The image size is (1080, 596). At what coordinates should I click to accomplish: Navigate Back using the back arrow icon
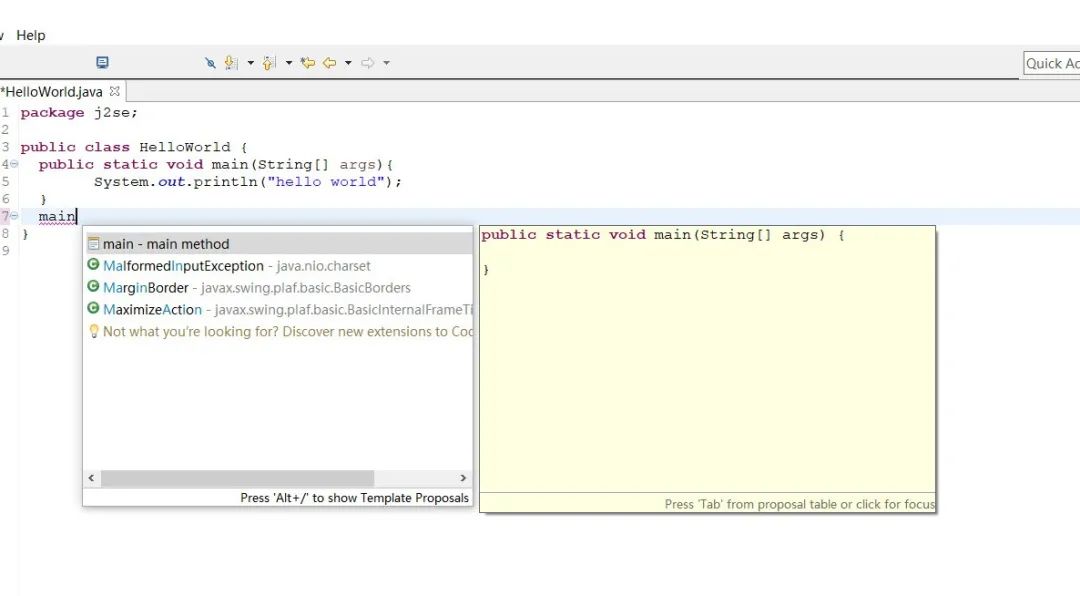[330, 62]
